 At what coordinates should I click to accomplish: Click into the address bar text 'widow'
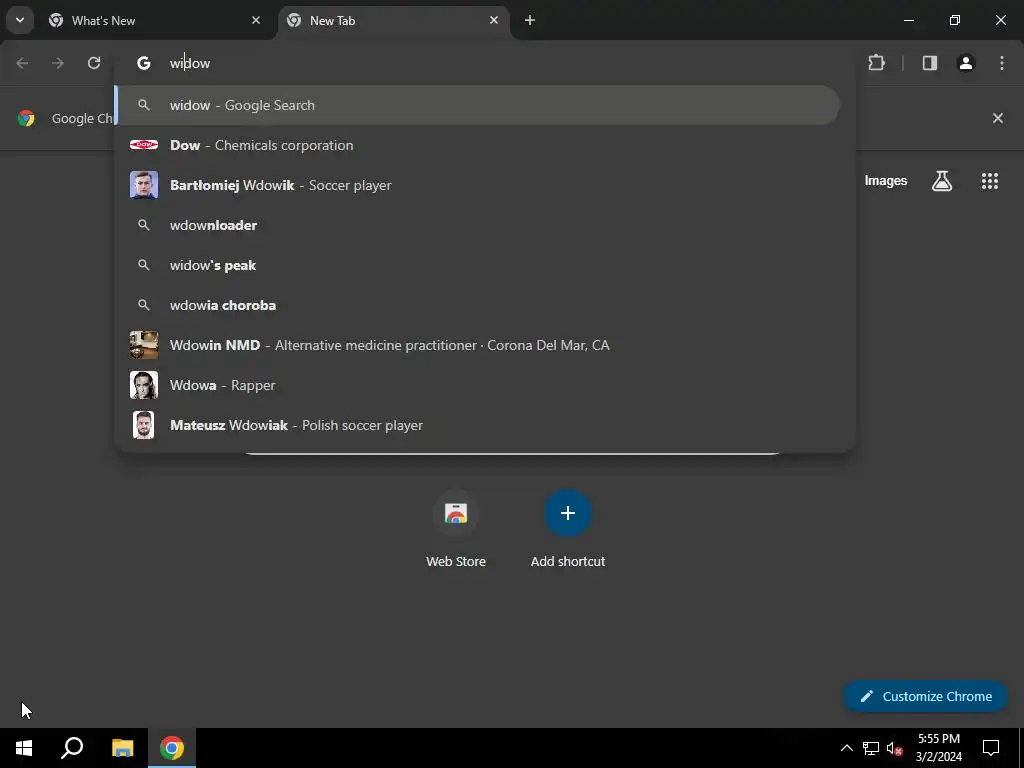pyautogui.click(x=190, y=63)
